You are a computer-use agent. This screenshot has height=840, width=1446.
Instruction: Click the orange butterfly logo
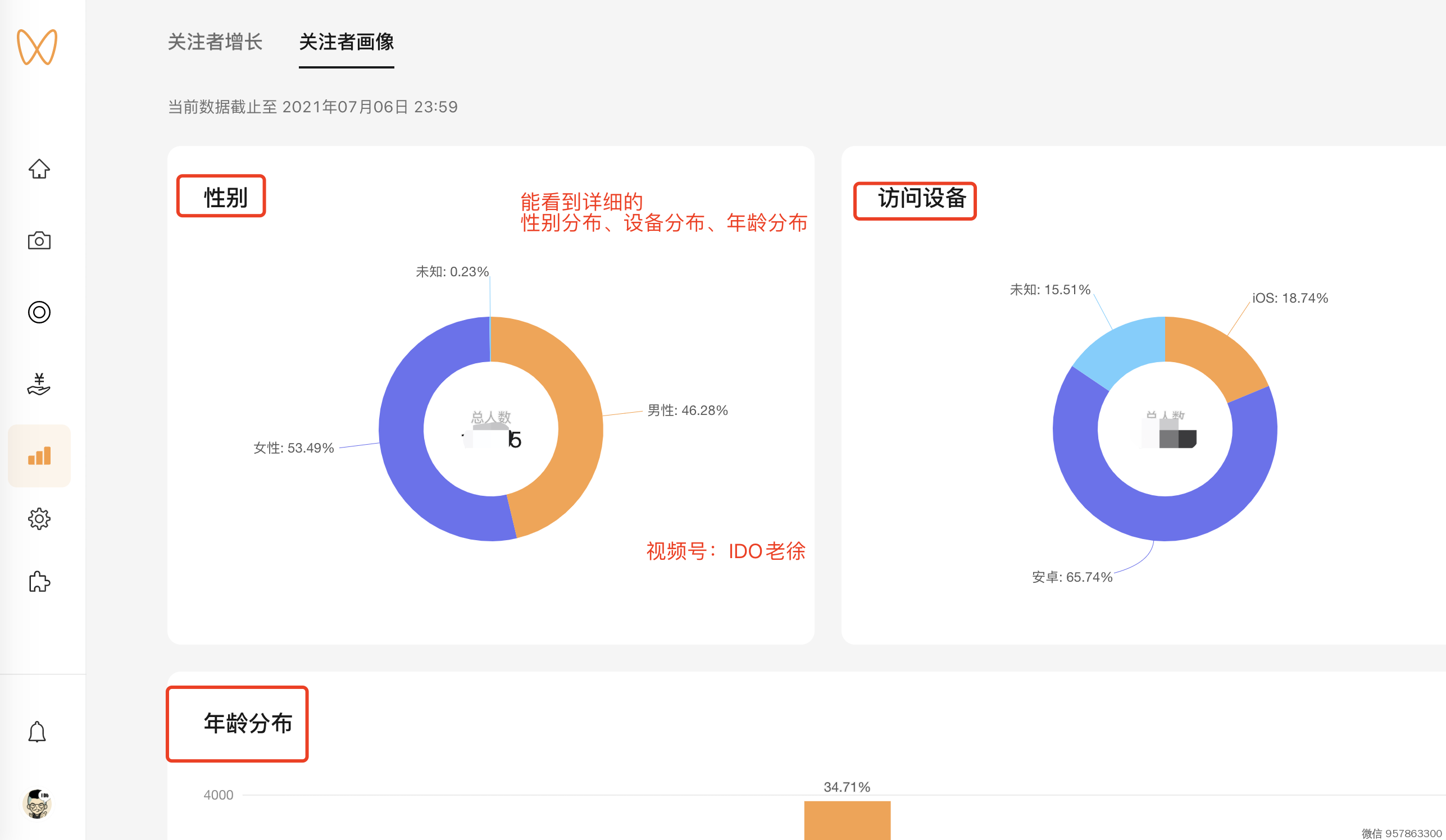point(37,47)
